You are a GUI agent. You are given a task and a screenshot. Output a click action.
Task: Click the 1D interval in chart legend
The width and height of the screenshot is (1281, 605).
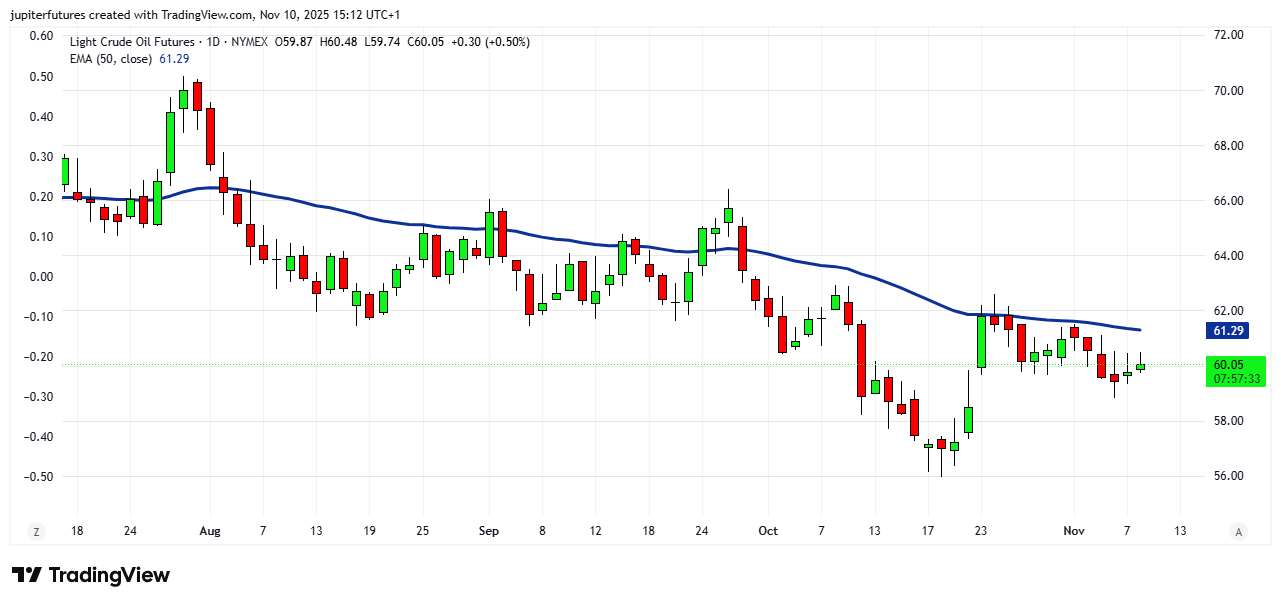pyautogui.click(x=211, y=42)
